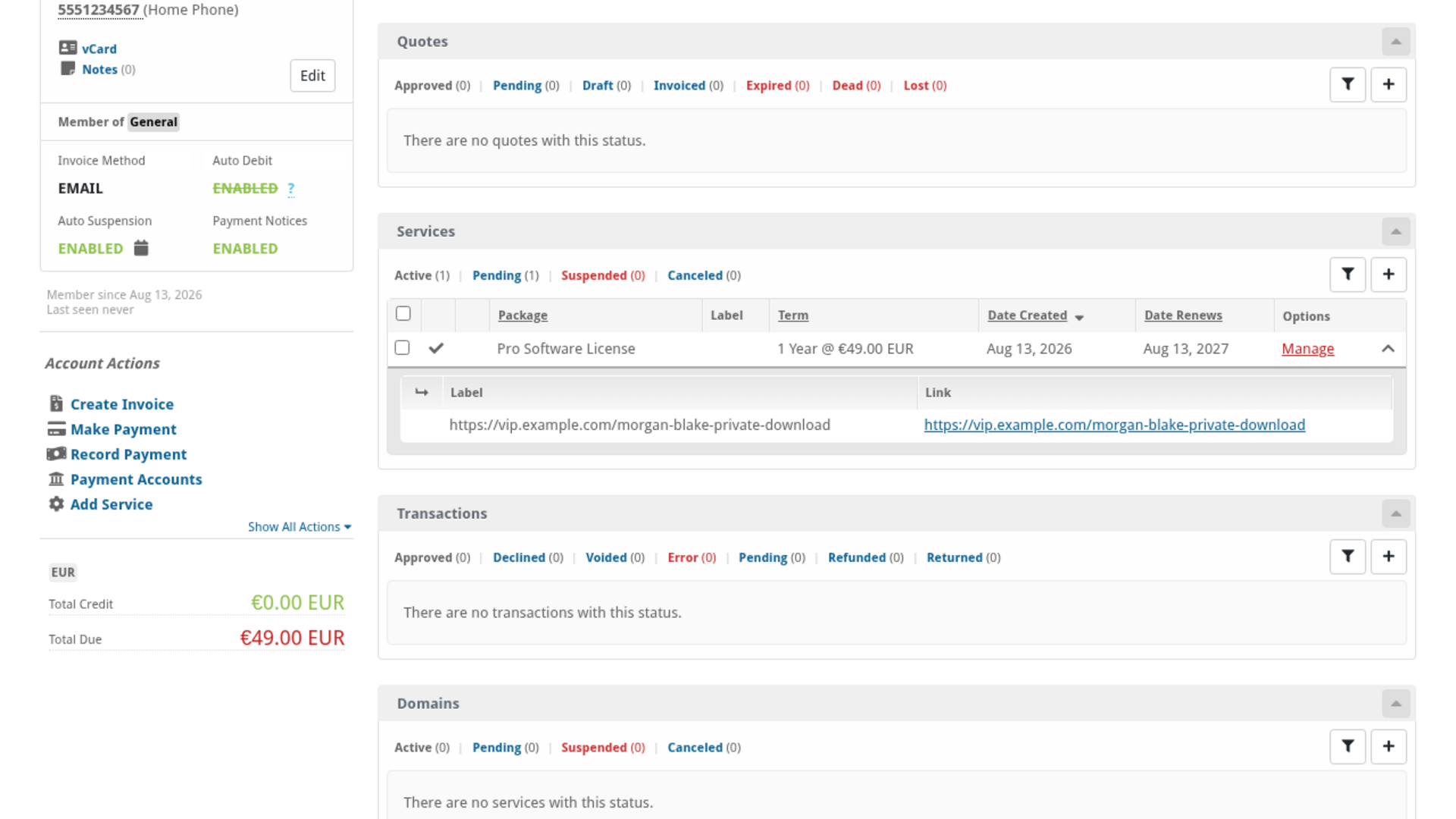Show Error transactions
This screenshot has width=1456, height=819.
pyautogui.click(x=692, y=557)
